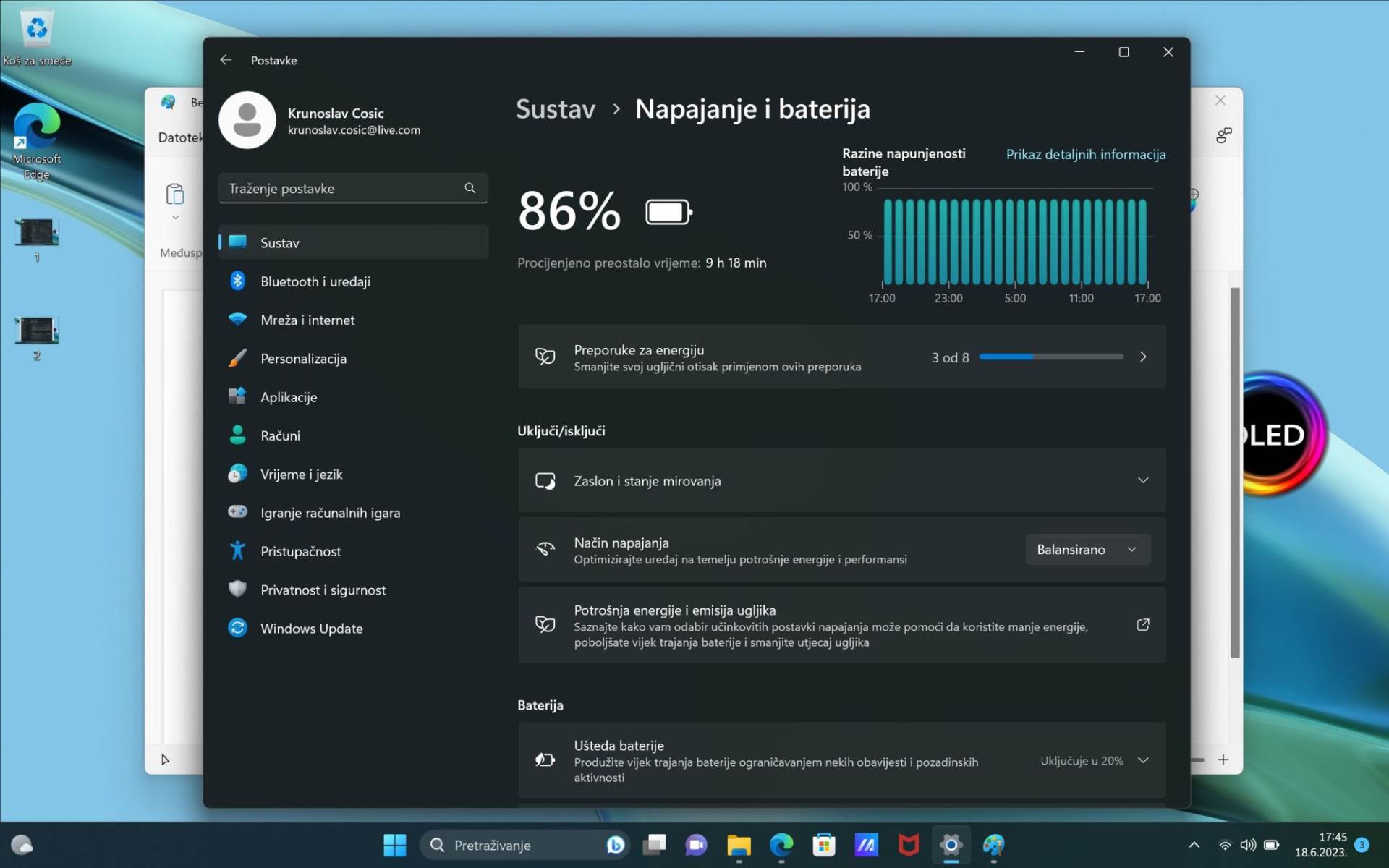Open Privatnost i sigurnost category
This screenshot has height=868, width=1389.
tap(323, 590)
